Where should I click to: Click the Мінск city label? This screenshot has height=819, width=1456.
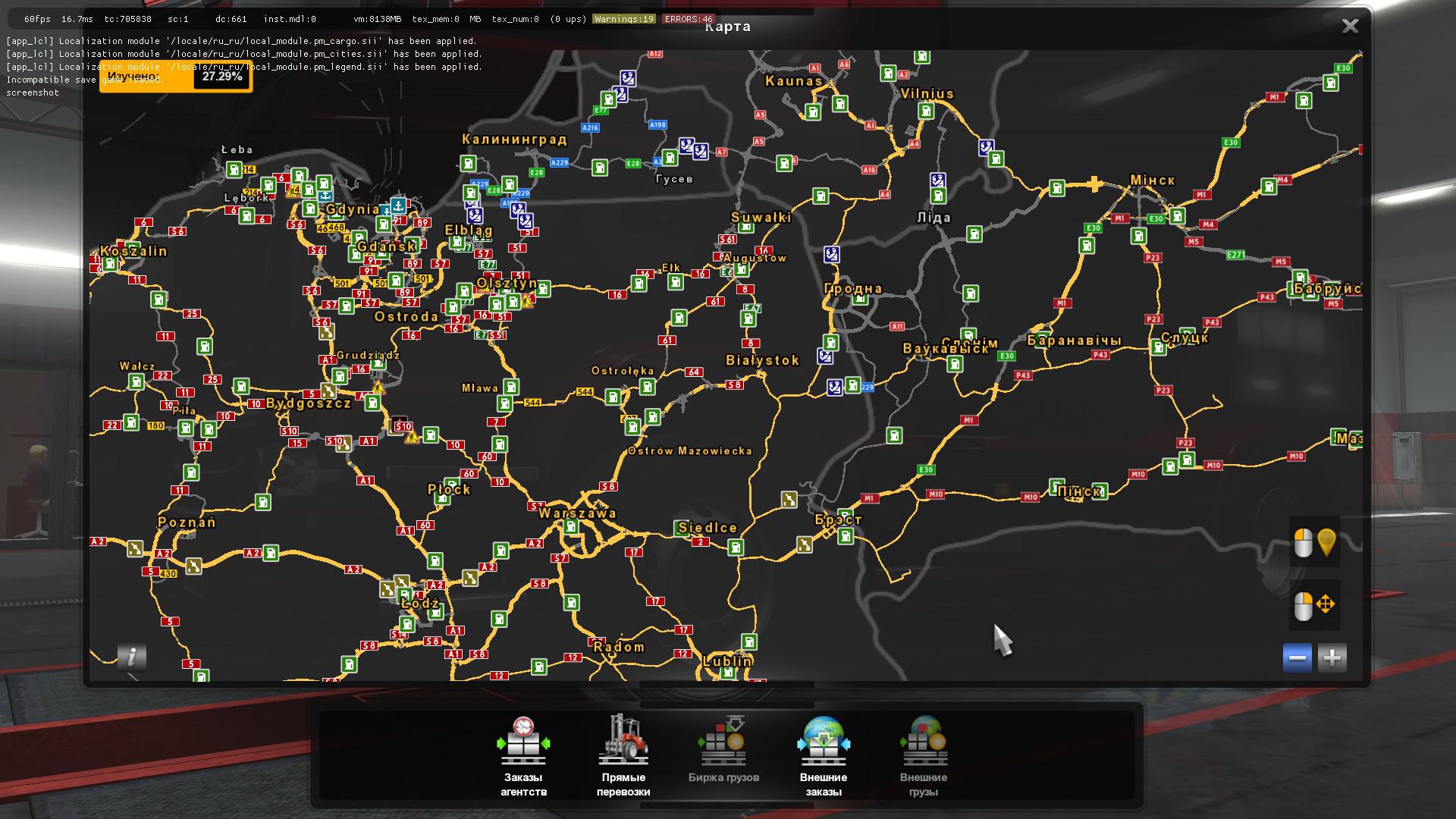tap(1152, 180)
